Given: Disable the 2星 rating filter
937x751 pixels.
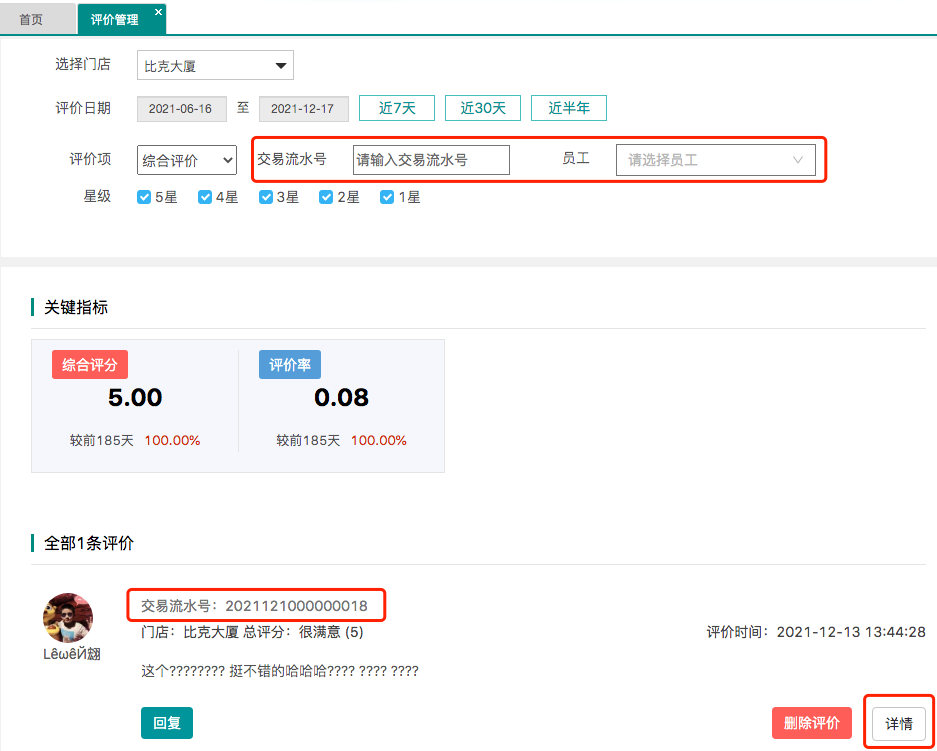Looking at the screenshot, I should click(326, 197).
